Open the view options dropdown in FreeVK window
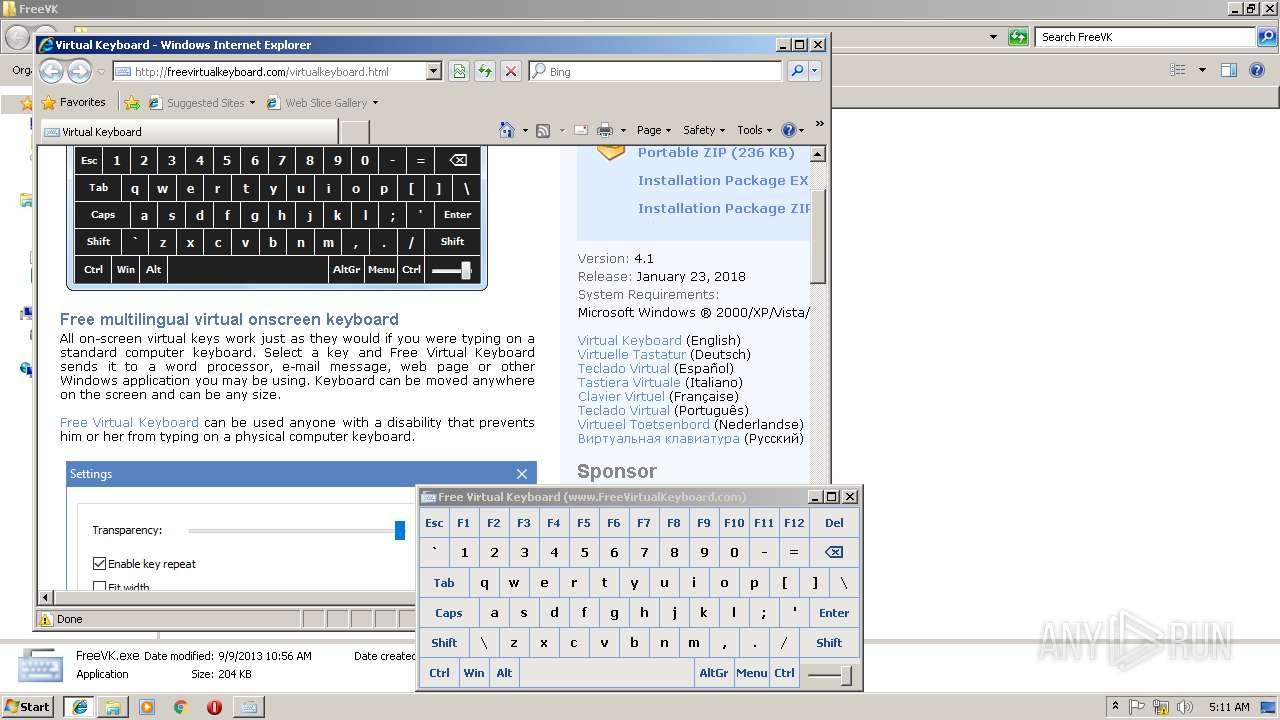This screenshot has height=720, width=1280. coord(1202,70)
